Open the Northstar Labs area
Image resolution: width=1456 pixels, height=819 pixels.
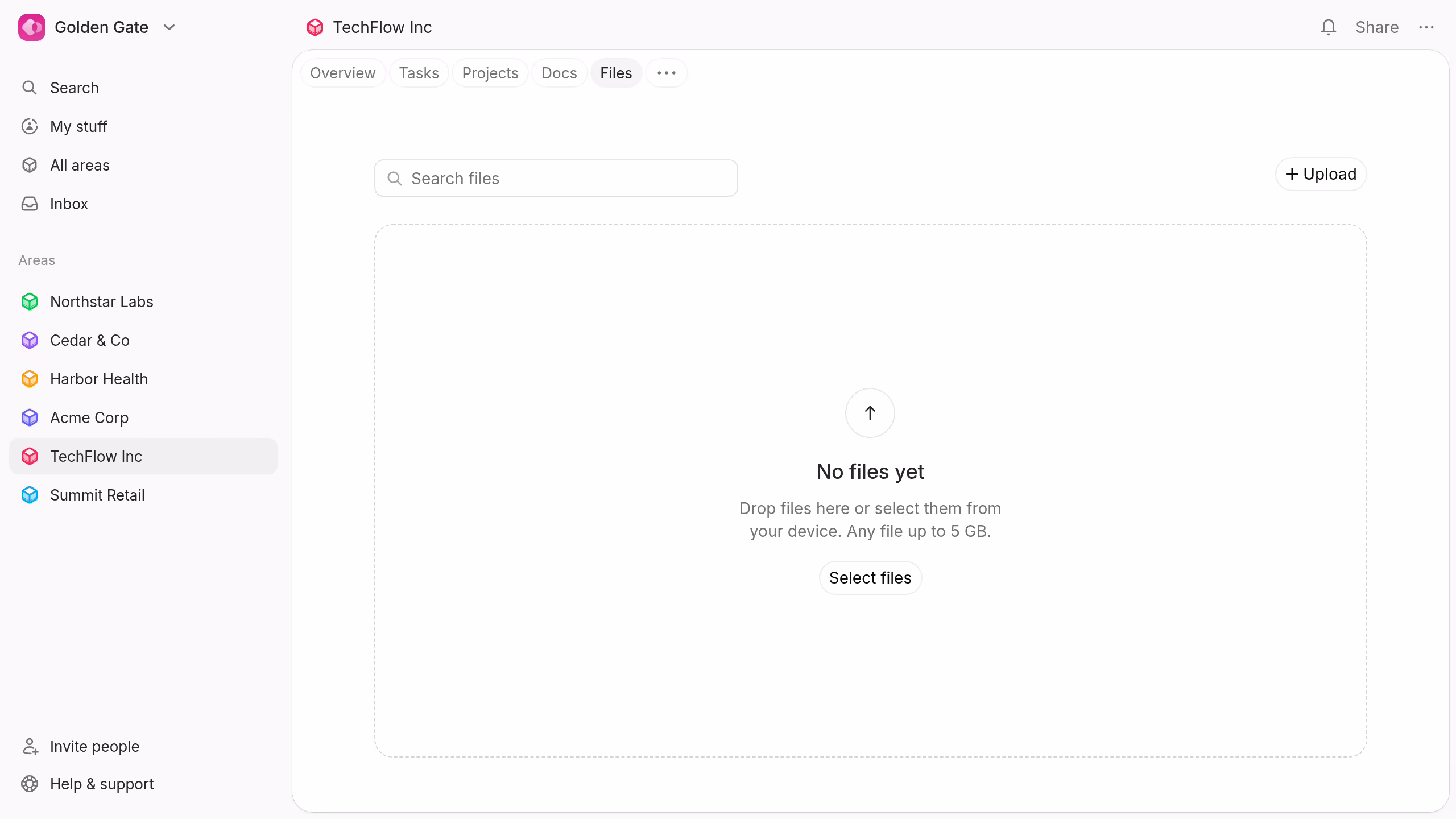(143, 301)
